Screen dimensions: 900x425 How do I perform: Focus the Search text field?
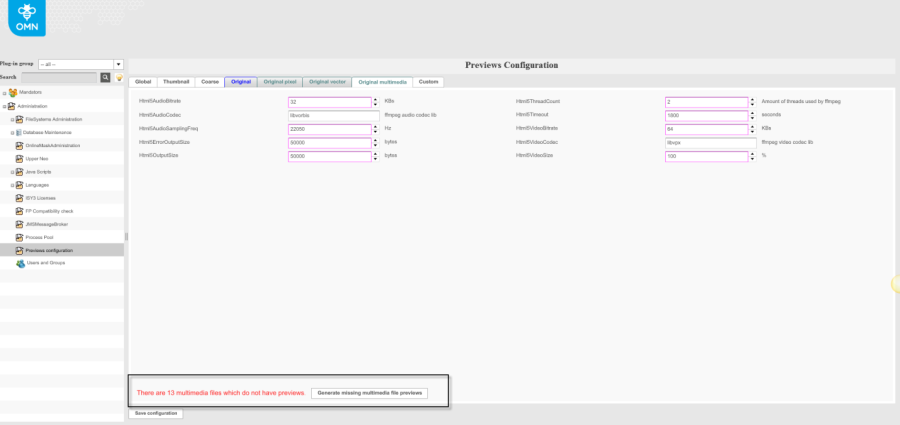(59, 78)
